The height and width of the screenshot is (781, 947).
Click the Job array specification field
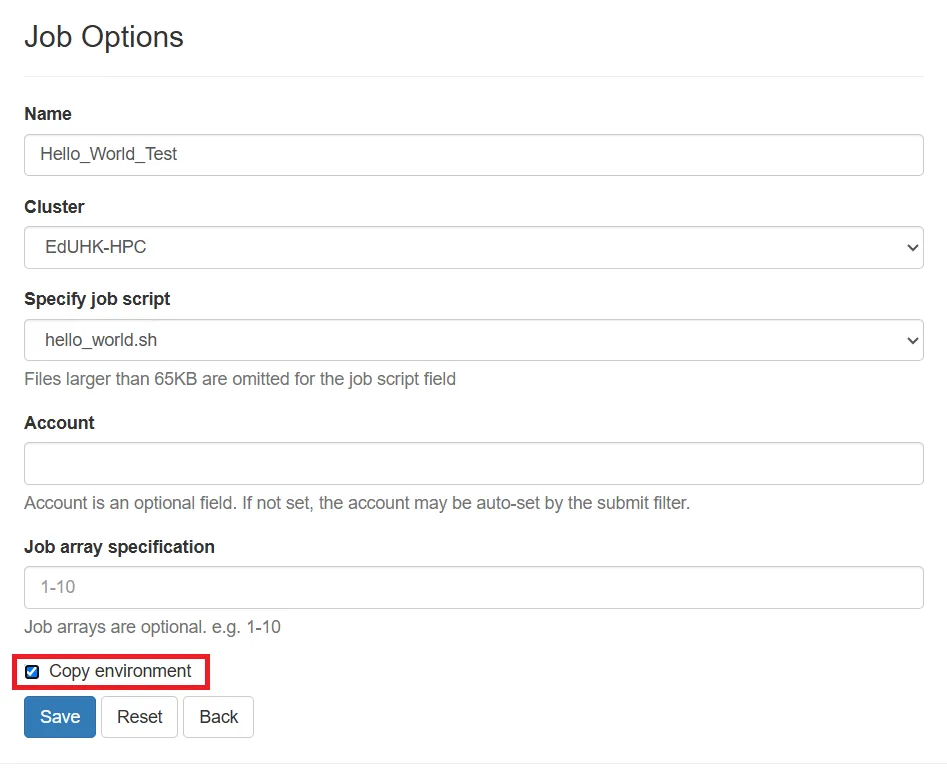[473, 587]
